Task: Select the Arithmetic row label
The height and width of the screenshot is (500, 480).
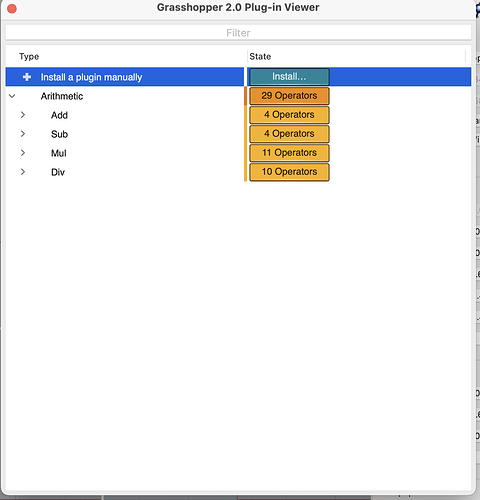Action: click(x=62, y=96)
